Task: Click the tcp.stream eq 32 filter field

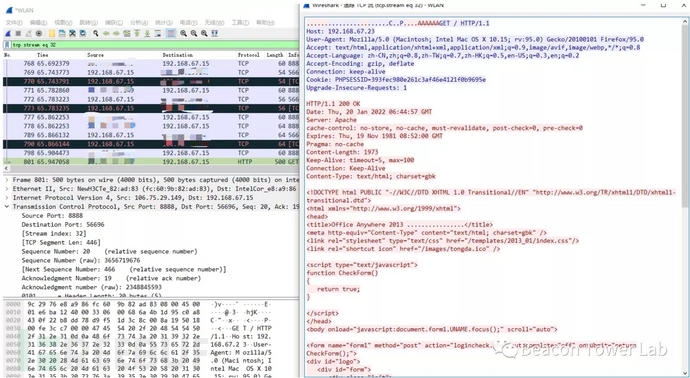Action: coord(154,45)
